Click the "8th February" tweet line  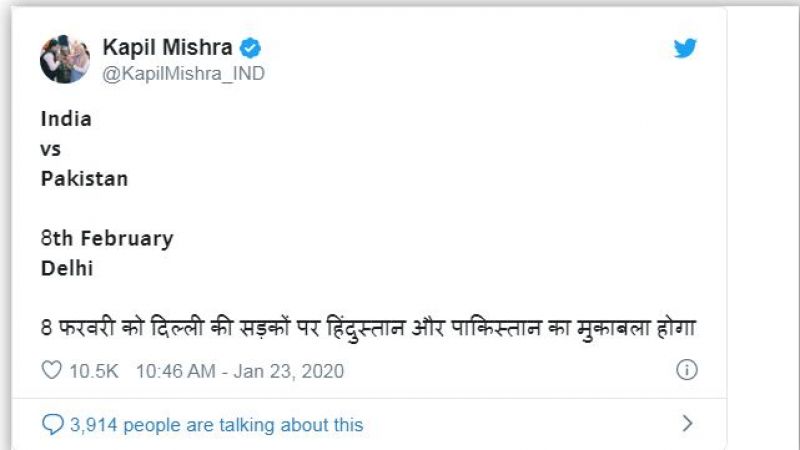(107, 239)
